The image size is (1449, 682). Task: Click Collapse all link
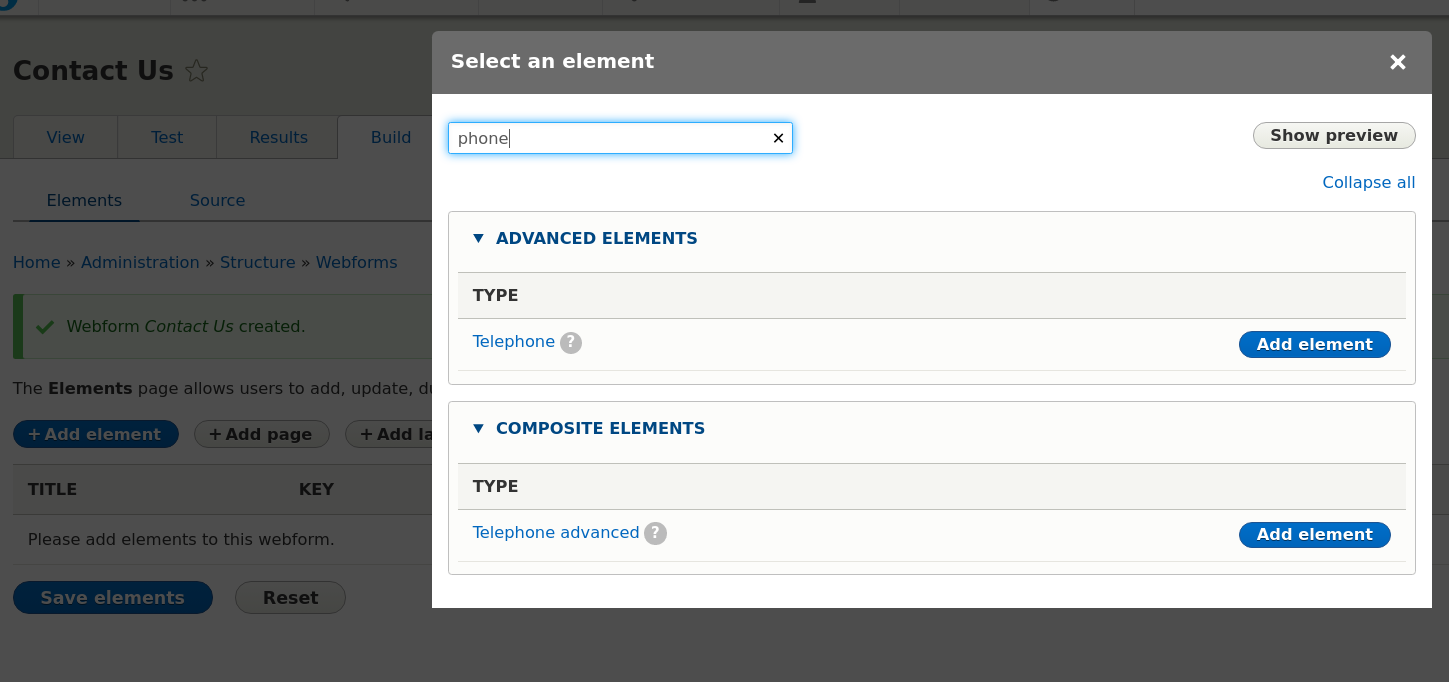[x=1368, y=182]
